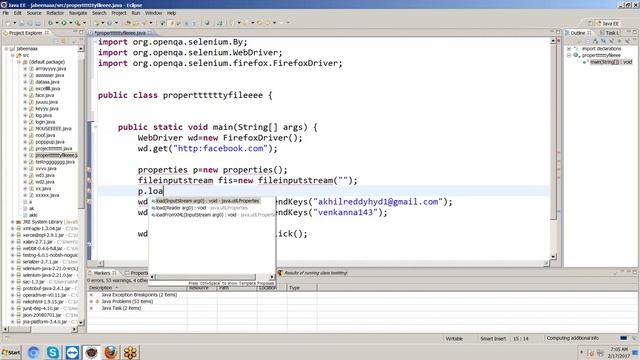Click autocomplete popup horizontal scrollbar
This screenshot has width=640, height=360.
[205, 277]
